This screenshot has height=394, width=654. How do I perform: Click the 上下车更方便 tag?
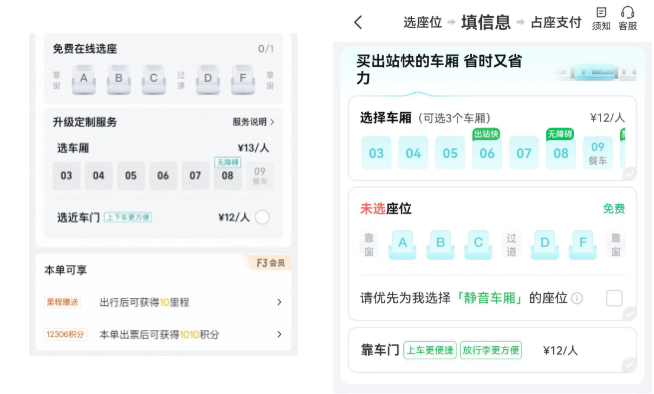[x=128, y=217]
